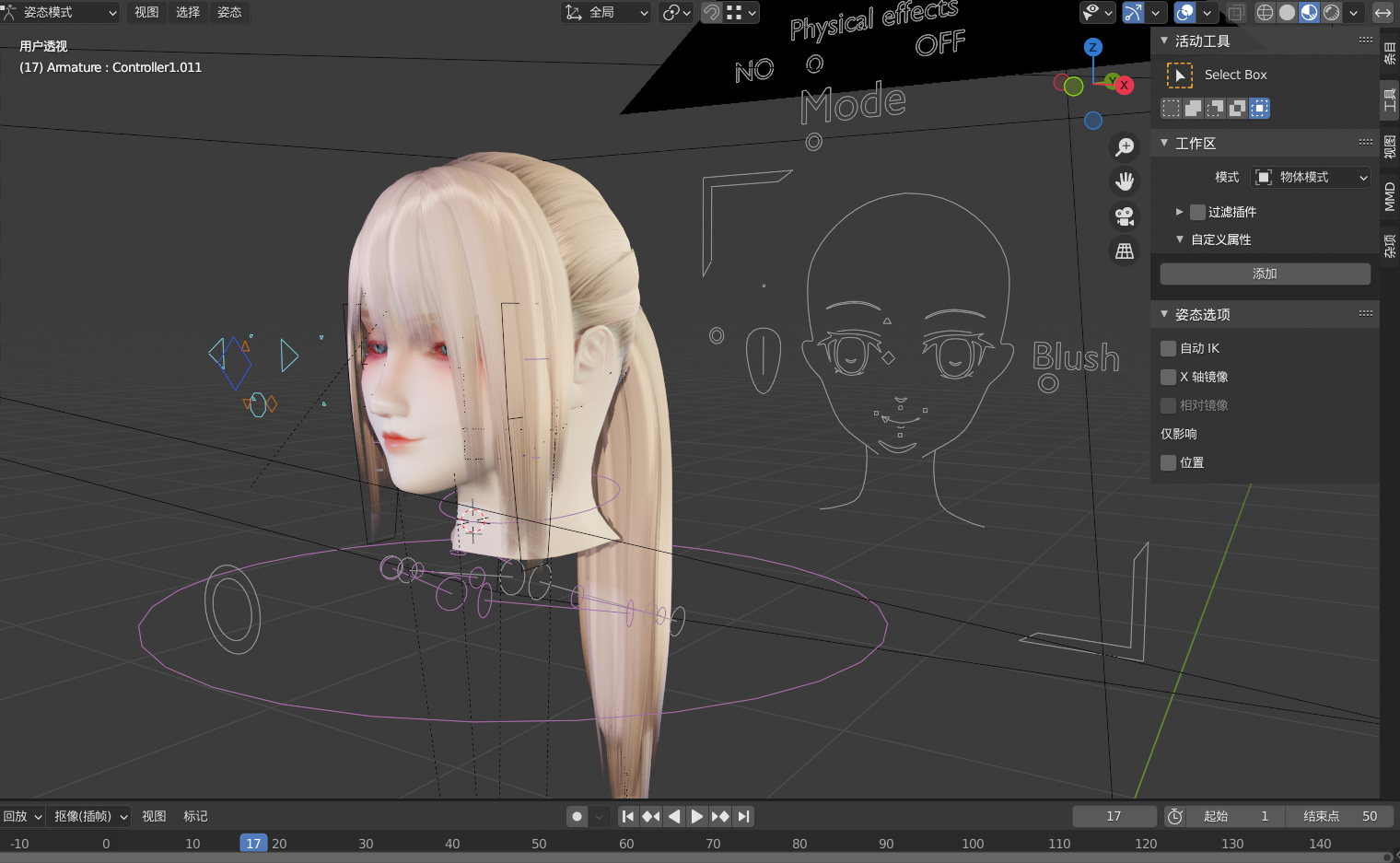1400x863 pixels.
Task: Click the hand pan view icon
Action: coord(1125,181)
